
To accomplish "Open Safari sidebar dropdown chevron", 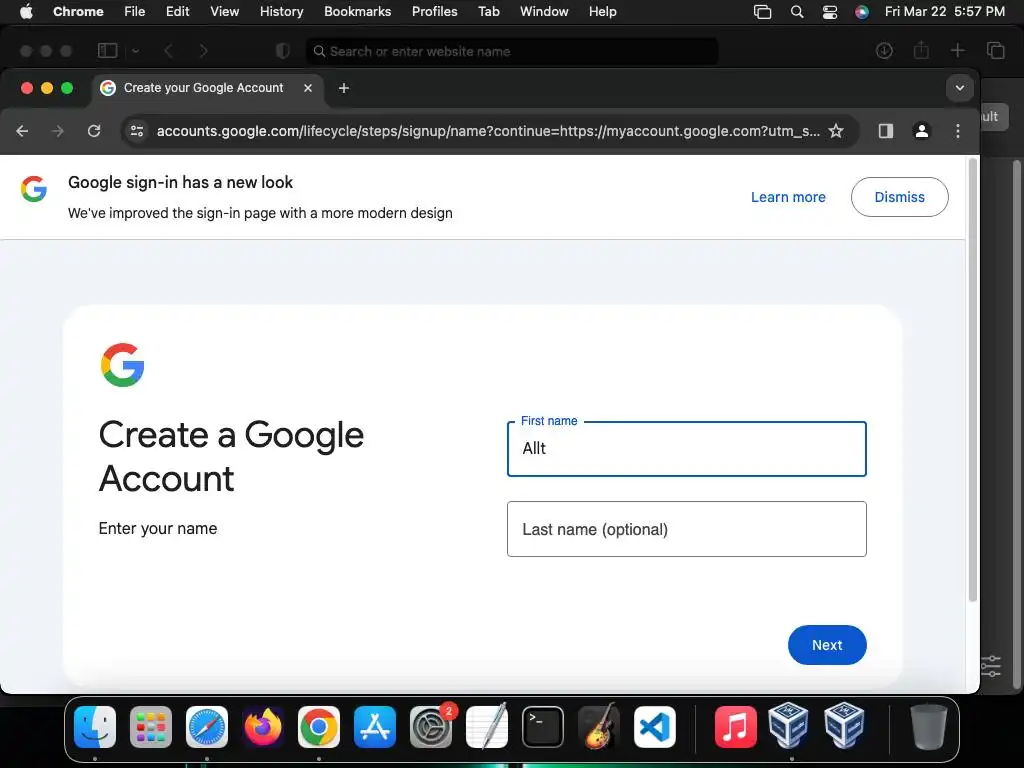I will pos(135,51).
